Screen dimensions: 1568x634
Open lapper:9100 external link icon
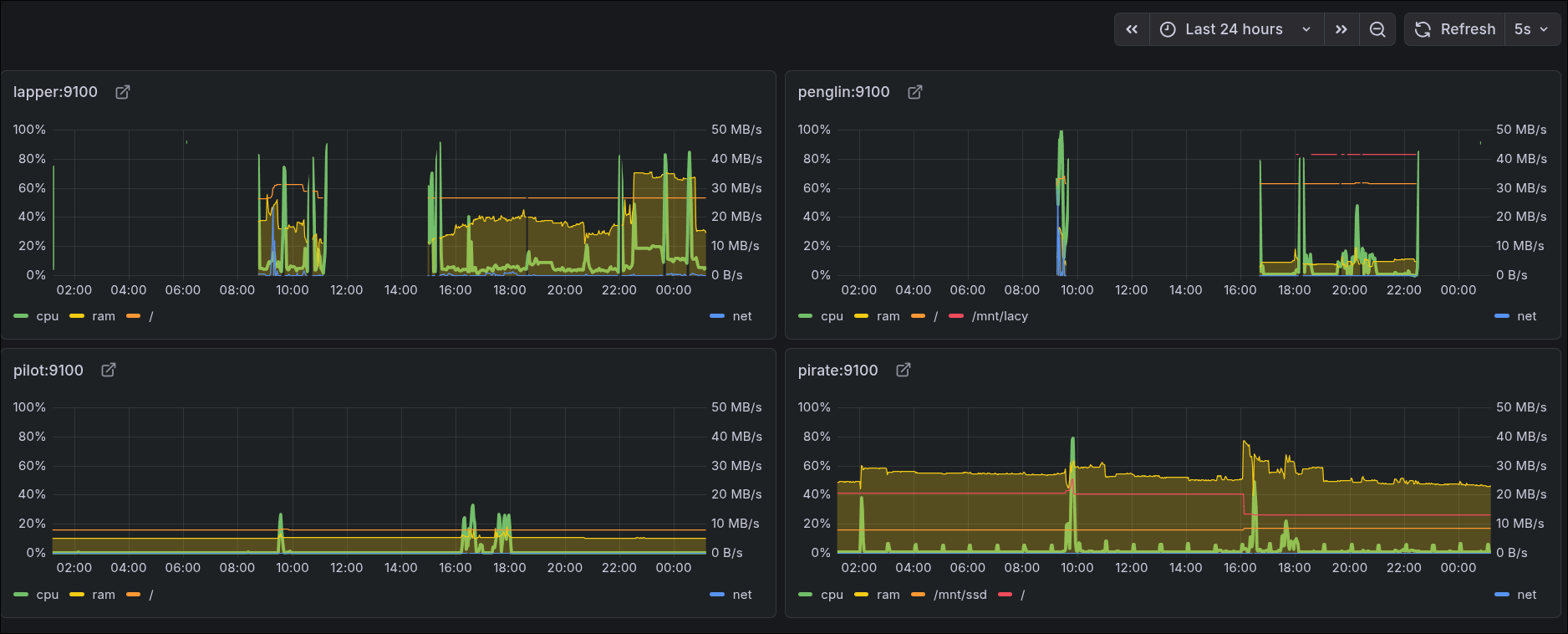coord(123,92)
